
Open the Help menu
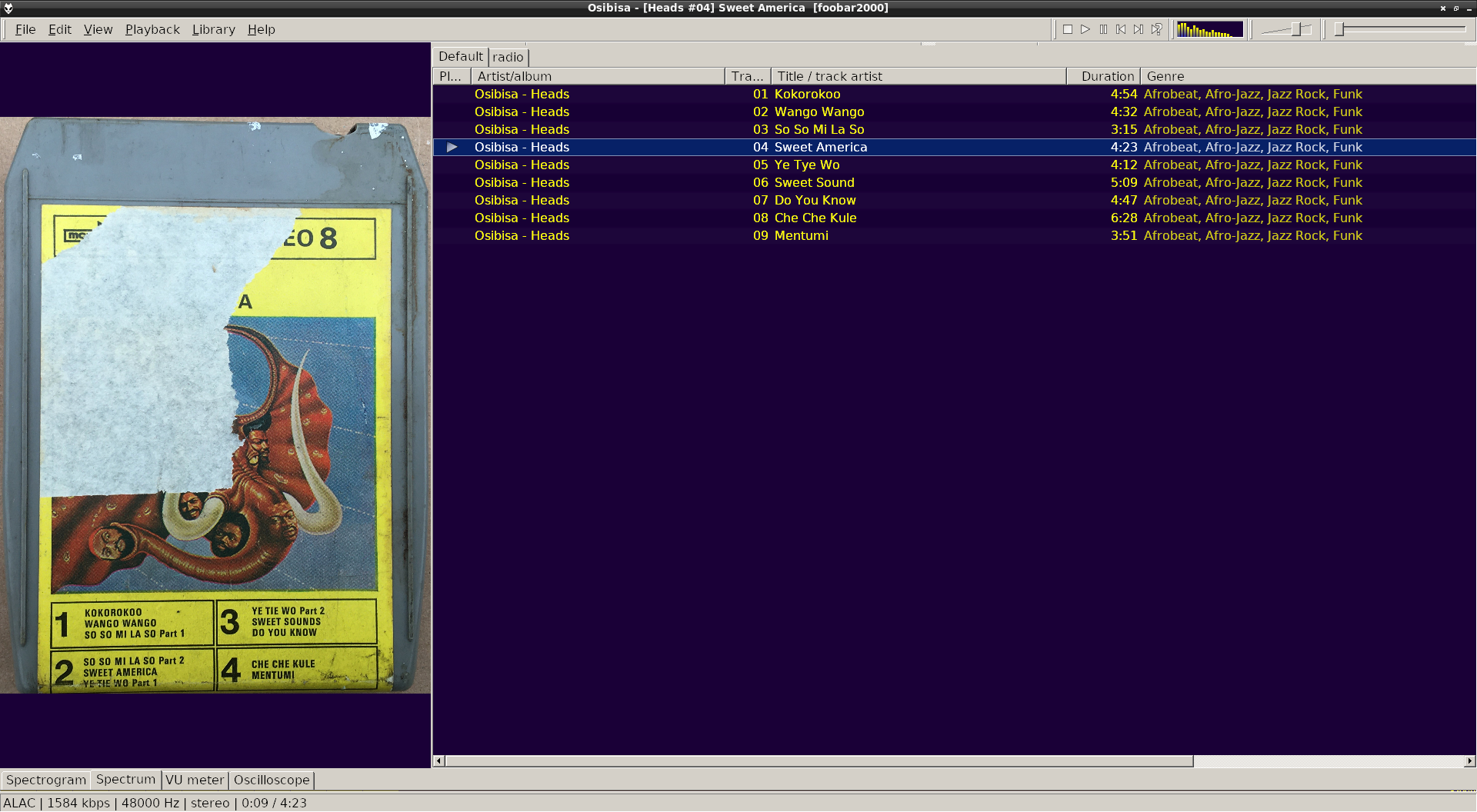point(261,29)
